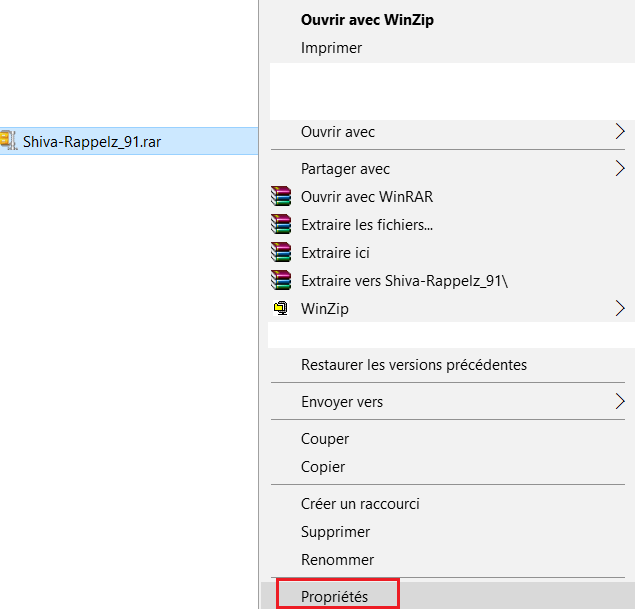Click the WinRAR icon next to Extraire ici

(281, 252)
